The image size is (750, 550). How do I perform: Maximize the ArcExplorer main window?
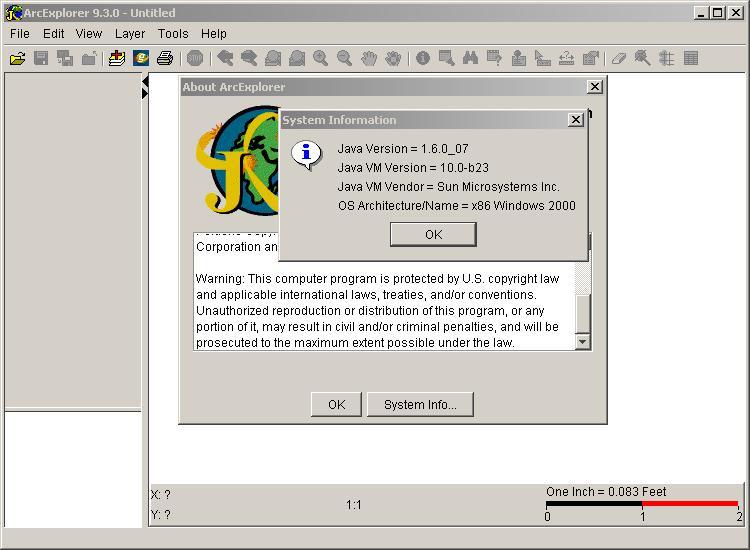(717, 13)
